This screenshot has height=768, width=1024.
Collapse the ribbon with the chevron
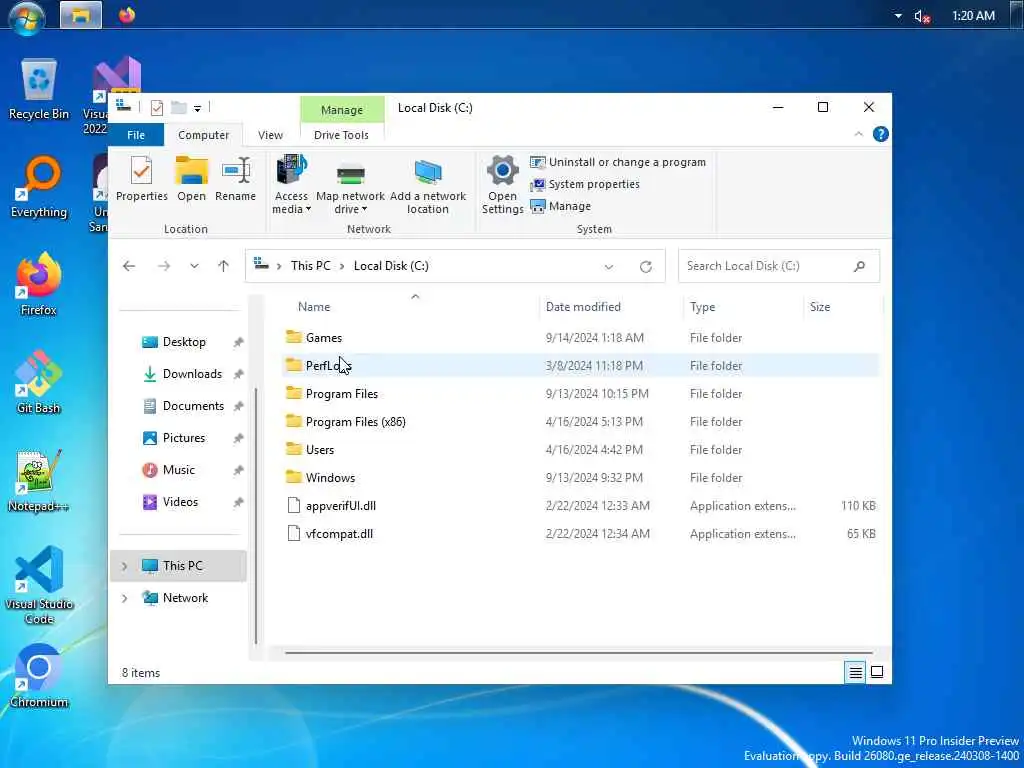tap(859, 134)
